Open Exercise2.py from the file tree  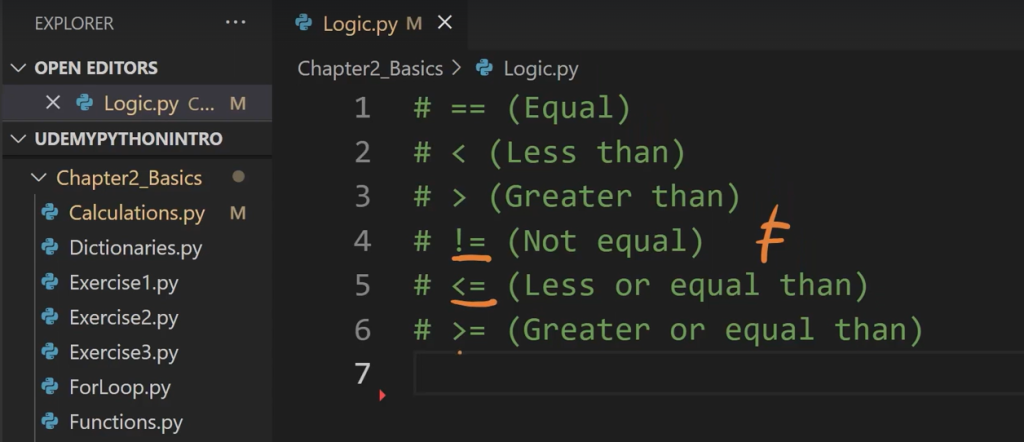click(123, 318)
